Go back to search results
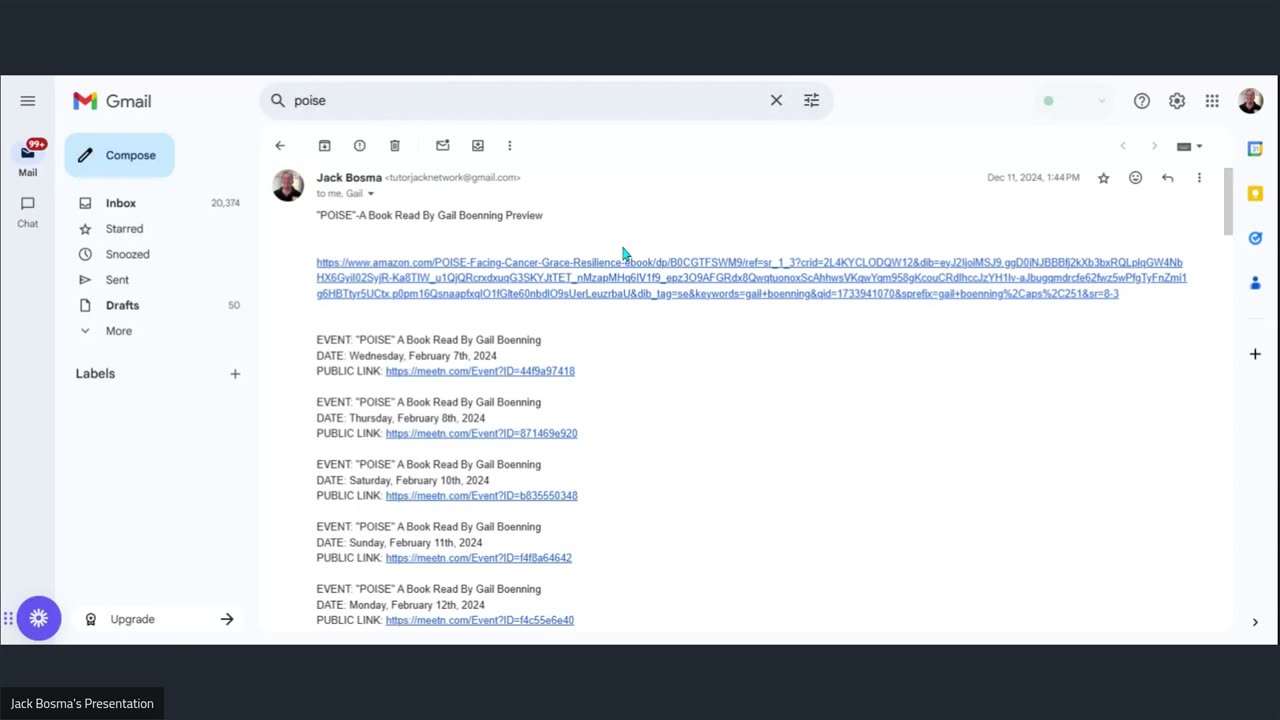The width and height of the screenshot is (1280, 720). [280, 146]
